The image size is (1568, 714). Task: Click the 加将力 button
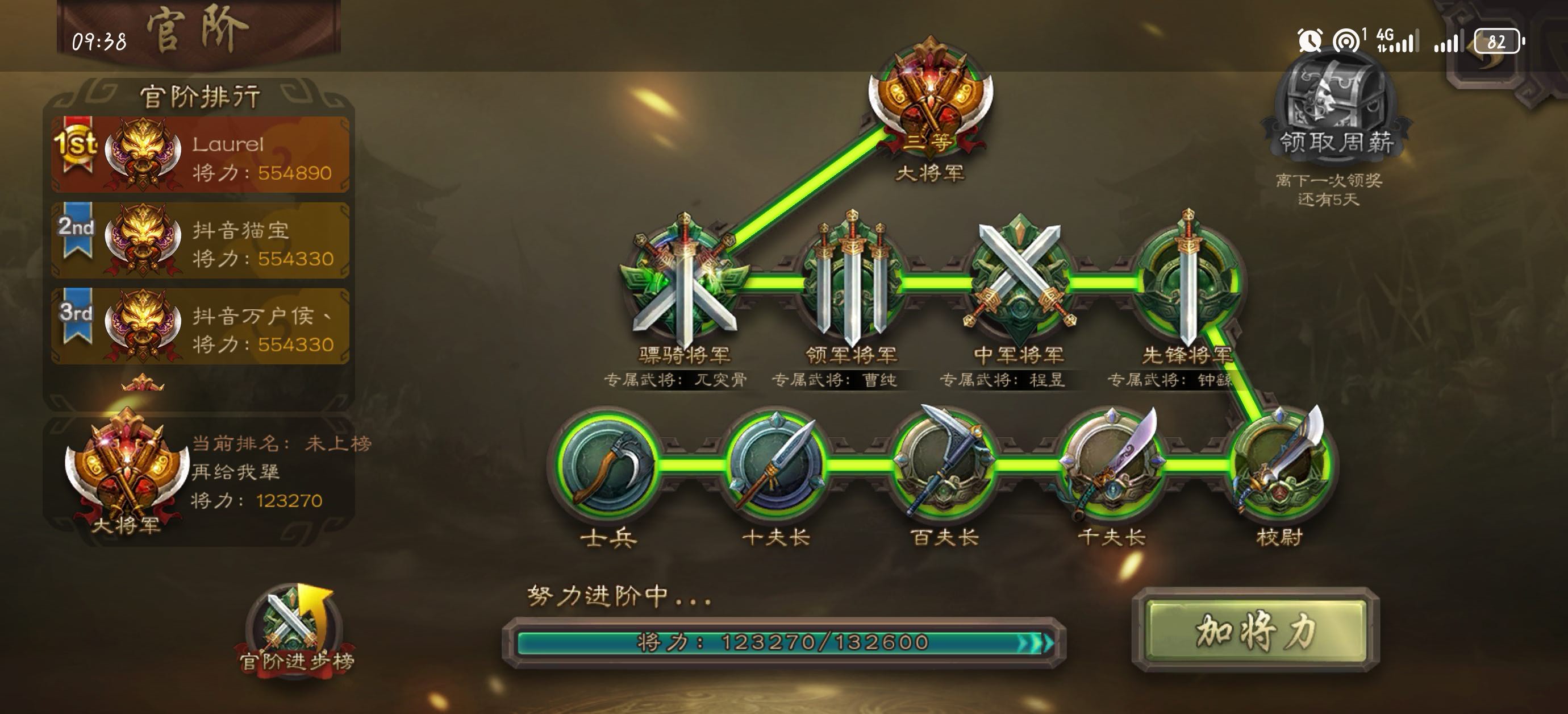click(1255, 630)
